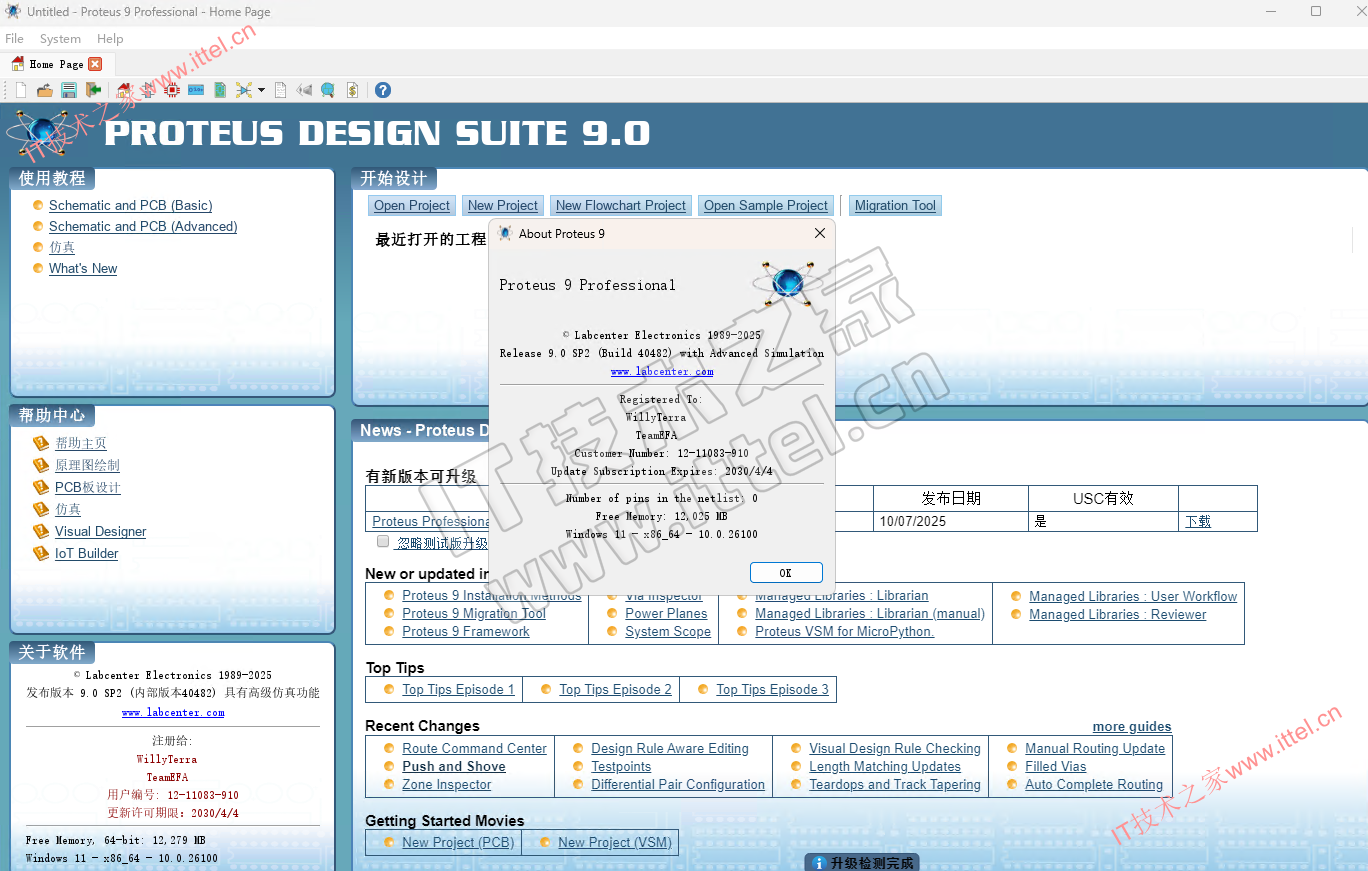Click the Save Project floppy disk icon

click(69, 90)
